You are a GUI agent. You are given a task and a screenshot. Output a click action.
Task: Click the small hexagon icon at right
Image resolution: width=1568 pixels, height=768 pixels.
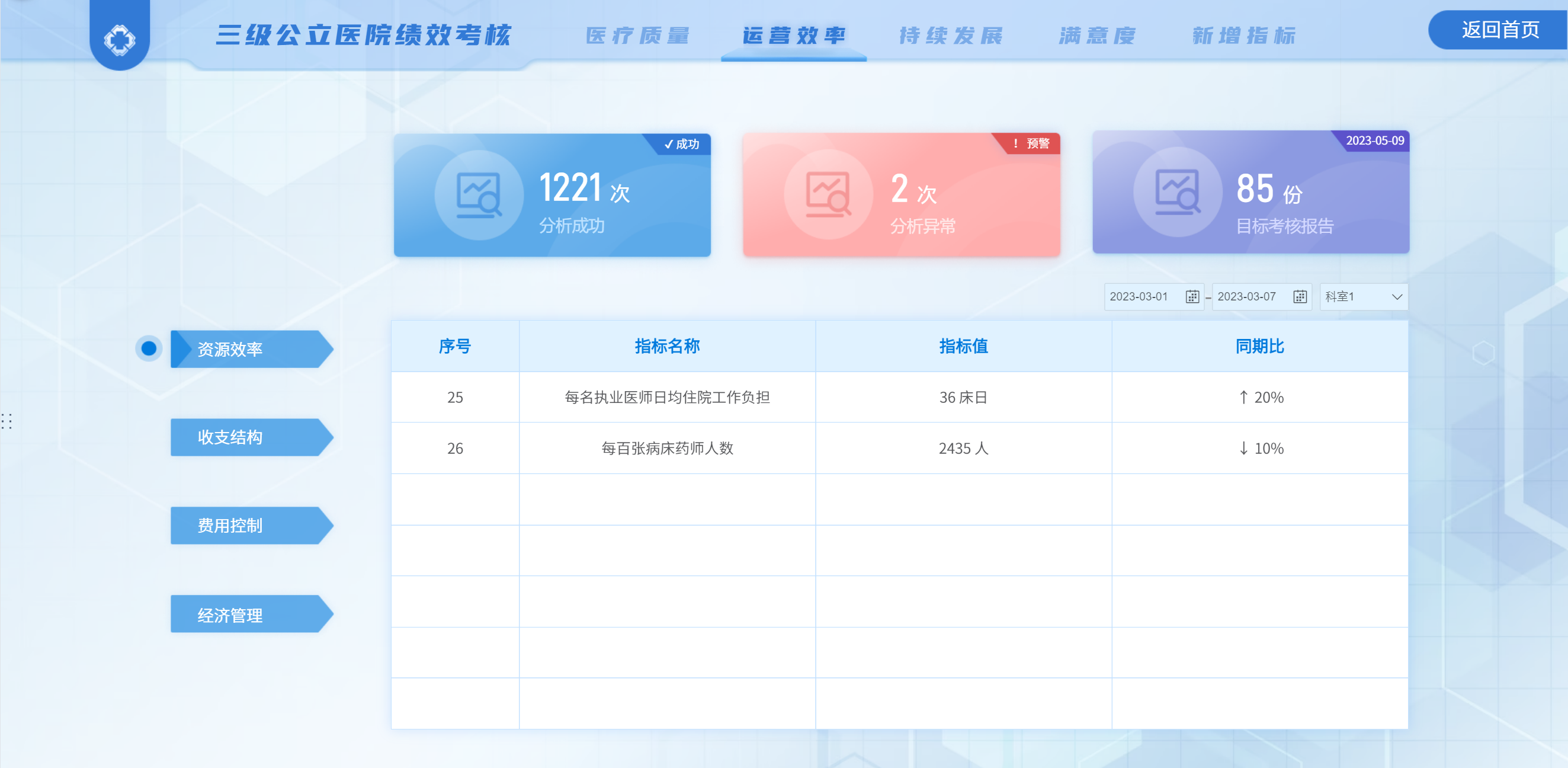1483,353
